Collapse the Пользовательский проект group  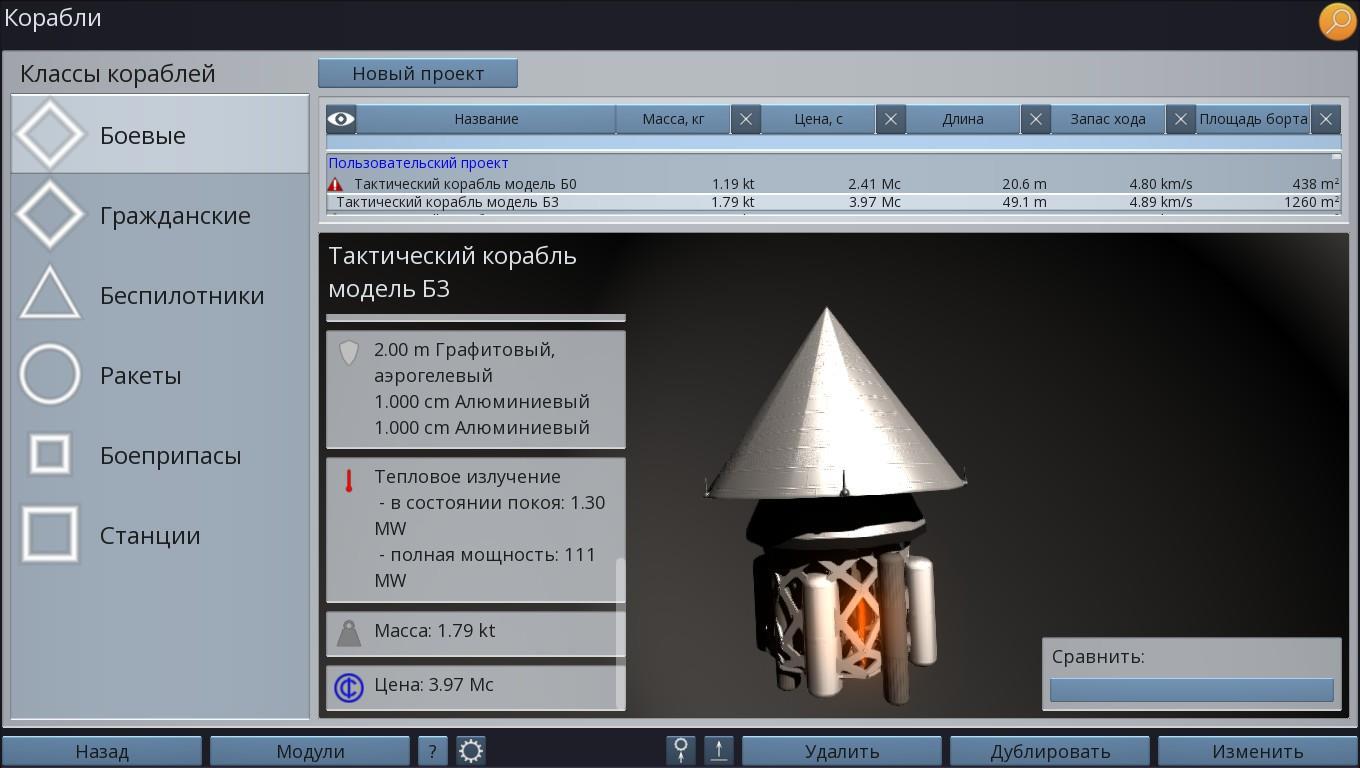pos(418,163)
